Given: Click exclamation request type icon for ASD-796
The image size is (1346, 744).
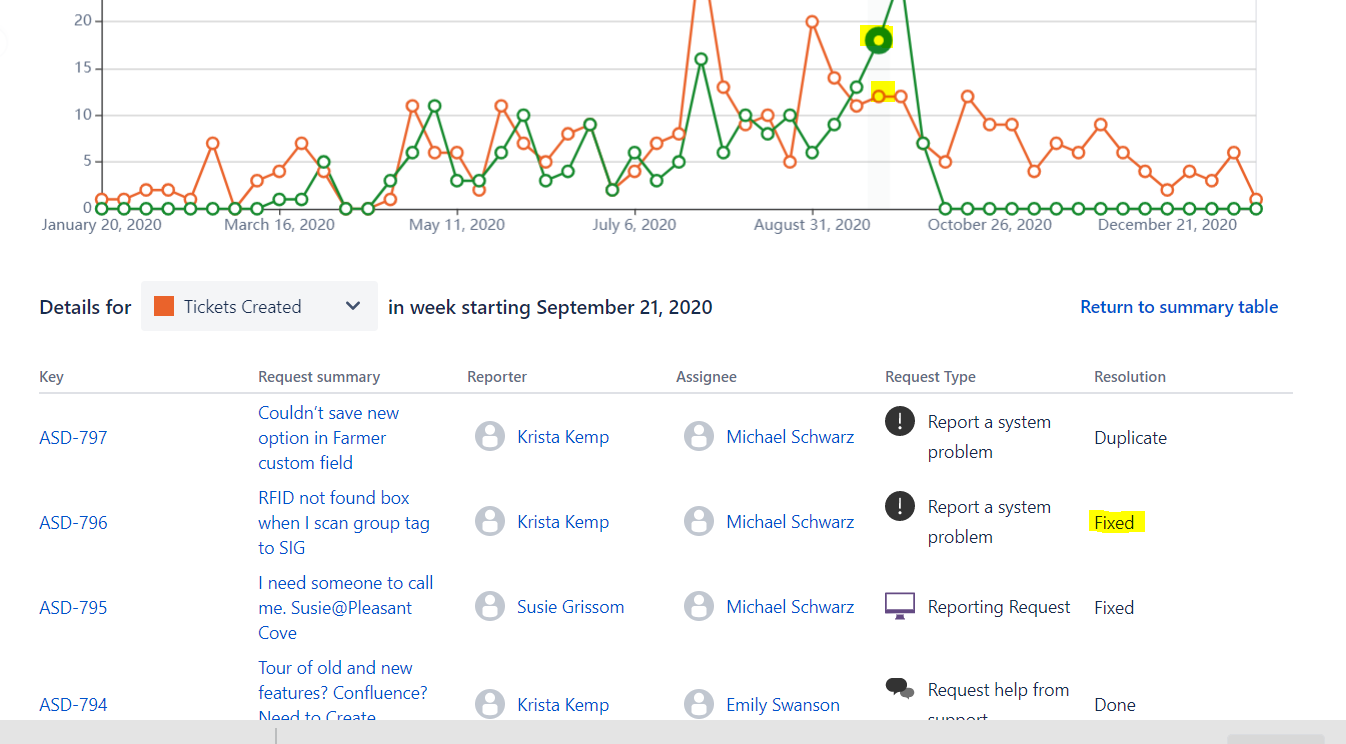Looking at the screenshot, I should click(900, 506).
